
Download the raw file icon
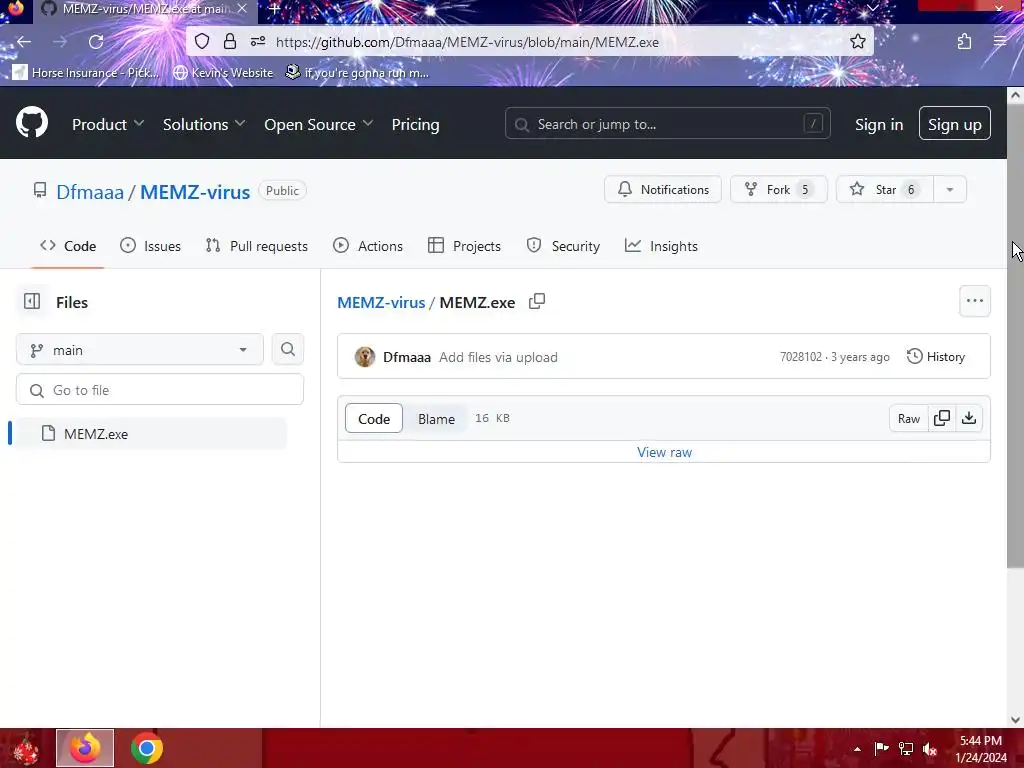click(969, 418)
